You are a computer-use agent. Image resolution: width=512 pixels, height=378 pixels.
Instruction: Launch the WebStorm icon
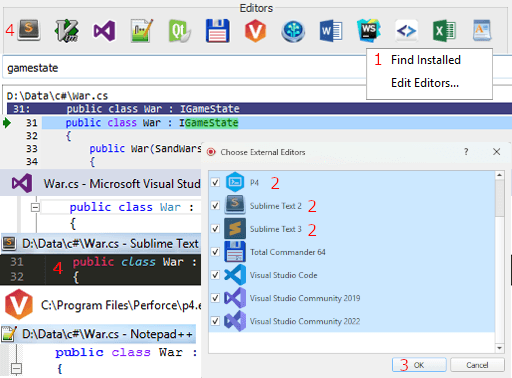coord(369,30)
